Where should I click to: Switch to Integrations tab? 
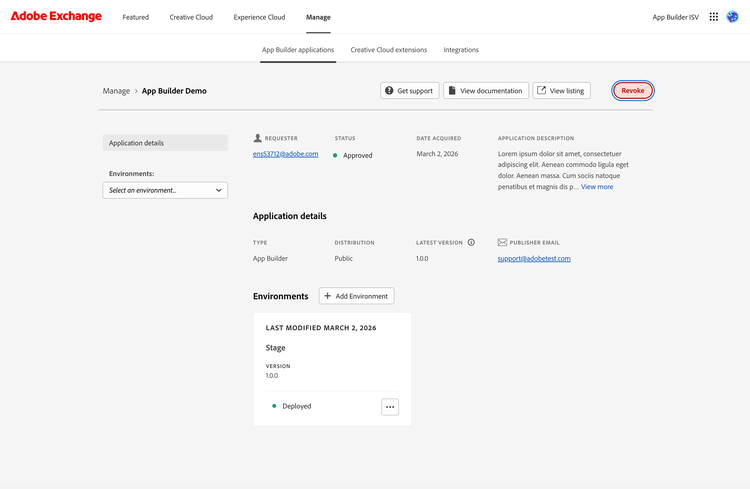461,50
